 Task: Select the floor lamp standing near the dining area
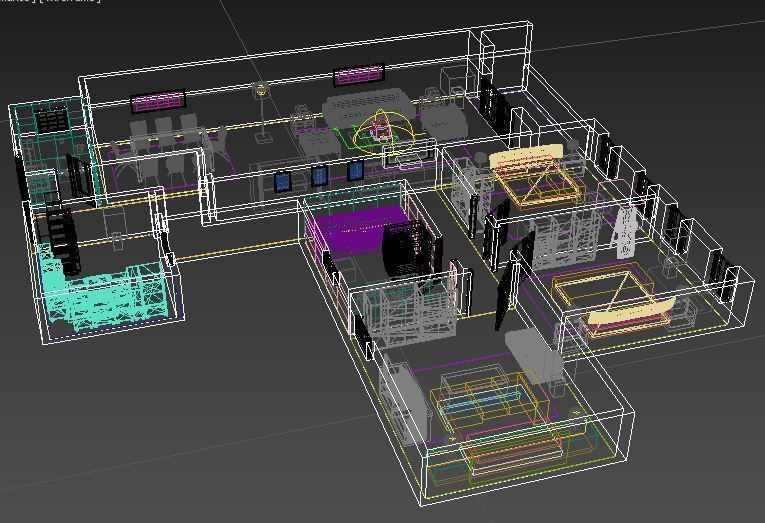click(x=262, y=113)
